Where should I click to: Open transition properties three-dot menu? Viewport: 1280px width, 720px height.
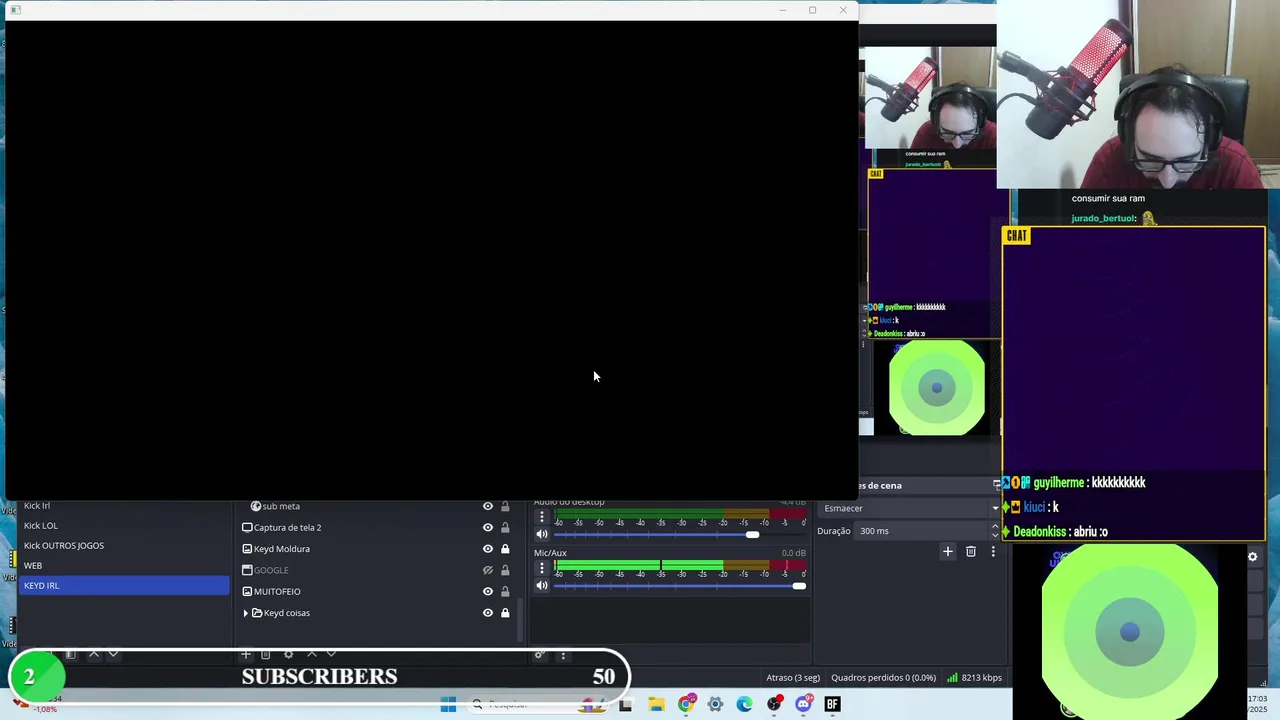993,551
